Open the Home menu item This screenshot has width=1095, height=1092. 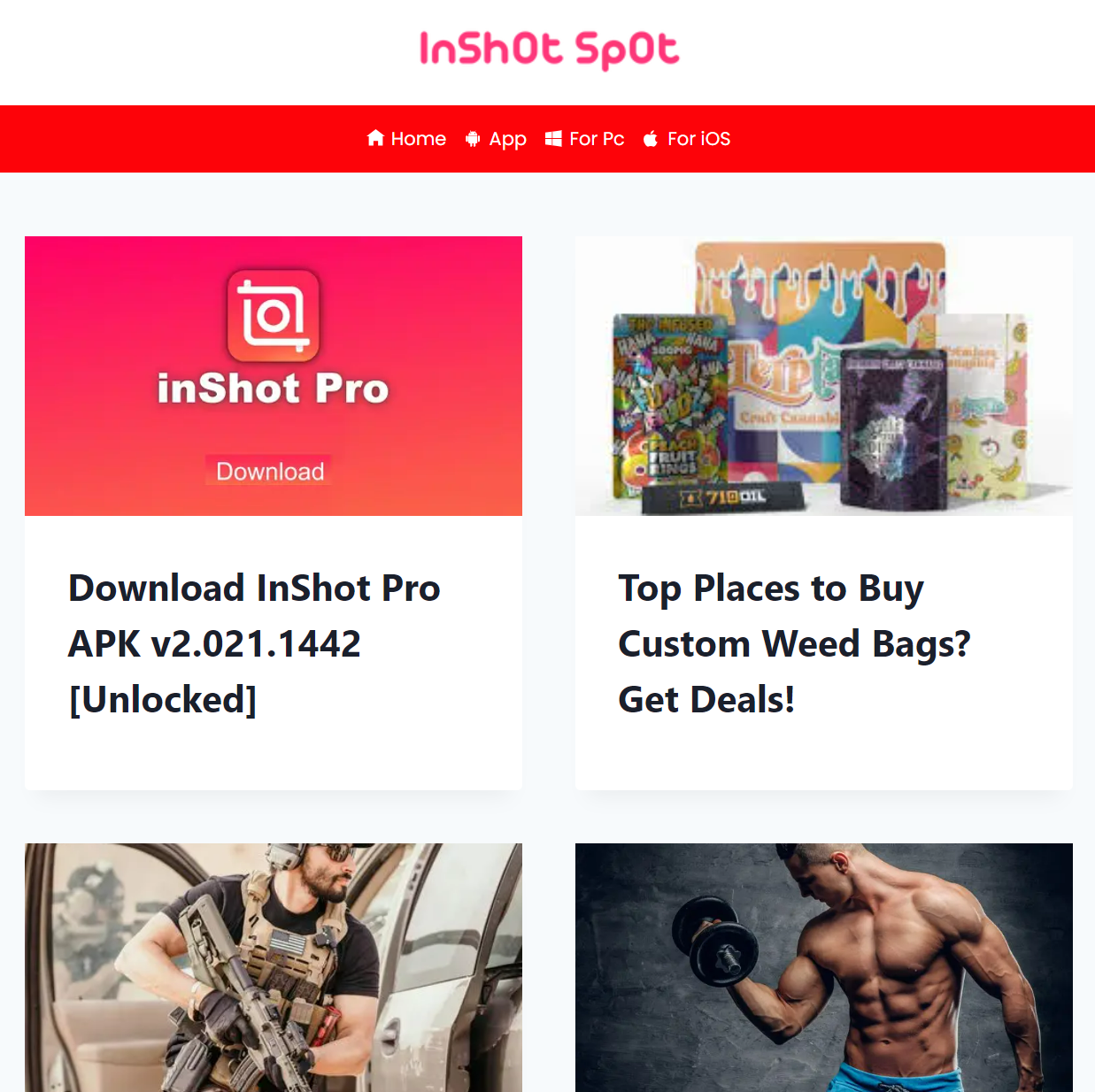pos(407,139)
